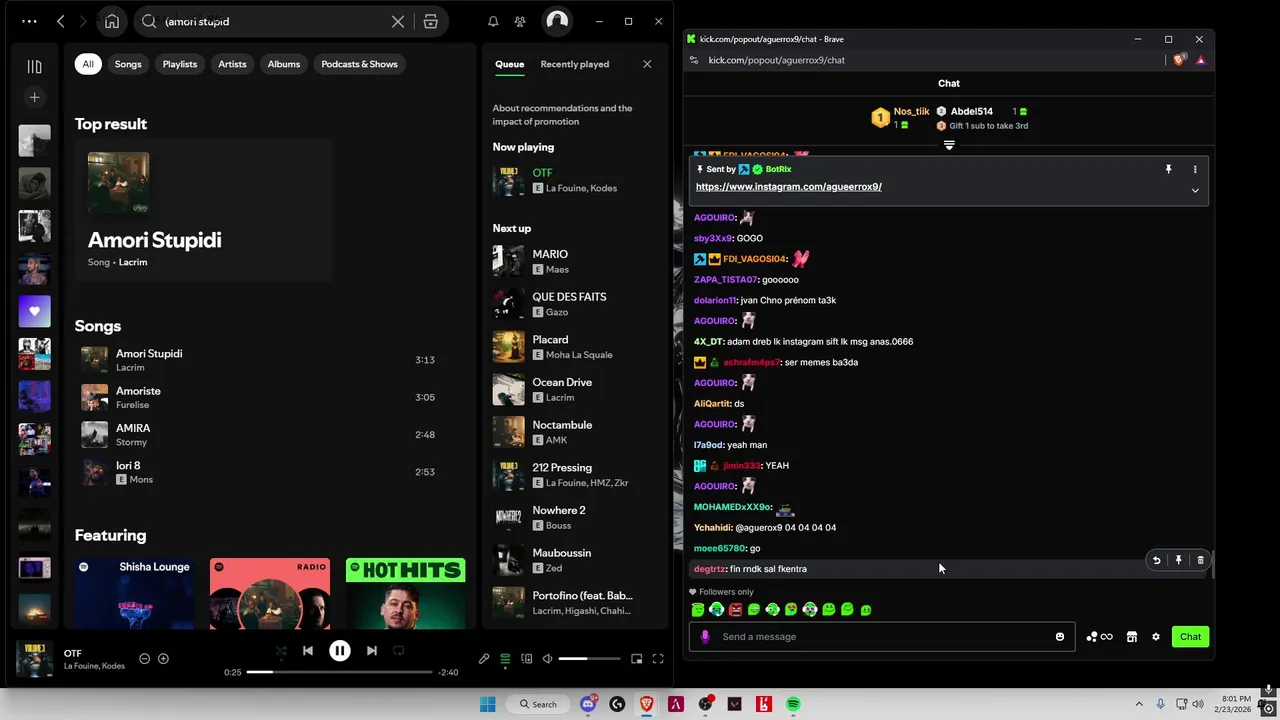The image size is (1280, 720).
Task: Skip to next track
Action: click(x=372, y=651)
